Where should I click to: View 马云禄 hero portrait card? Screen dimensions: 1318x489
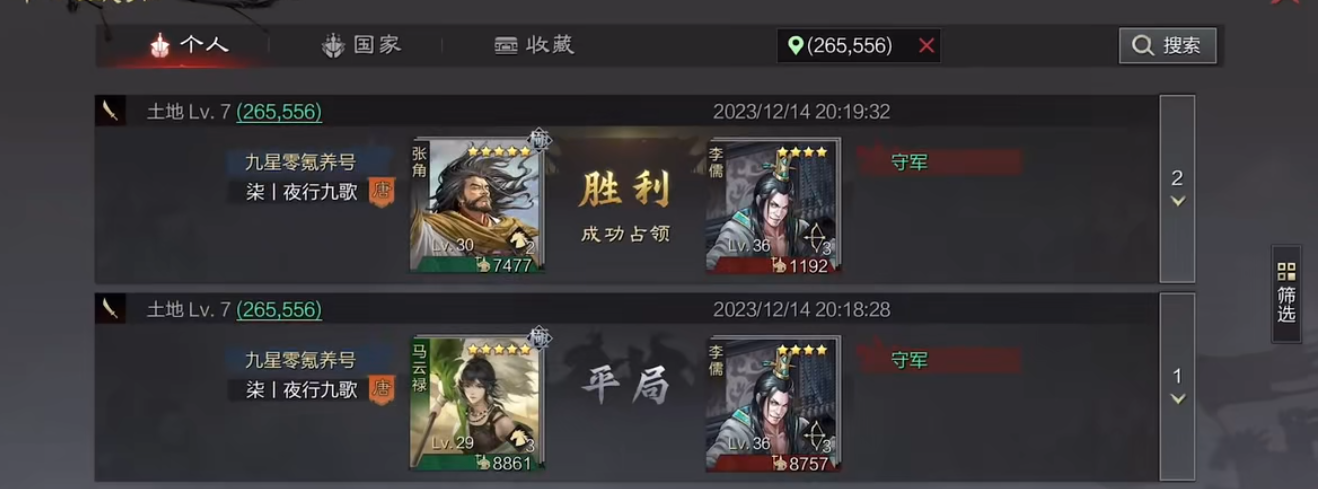tap(476, 403)
